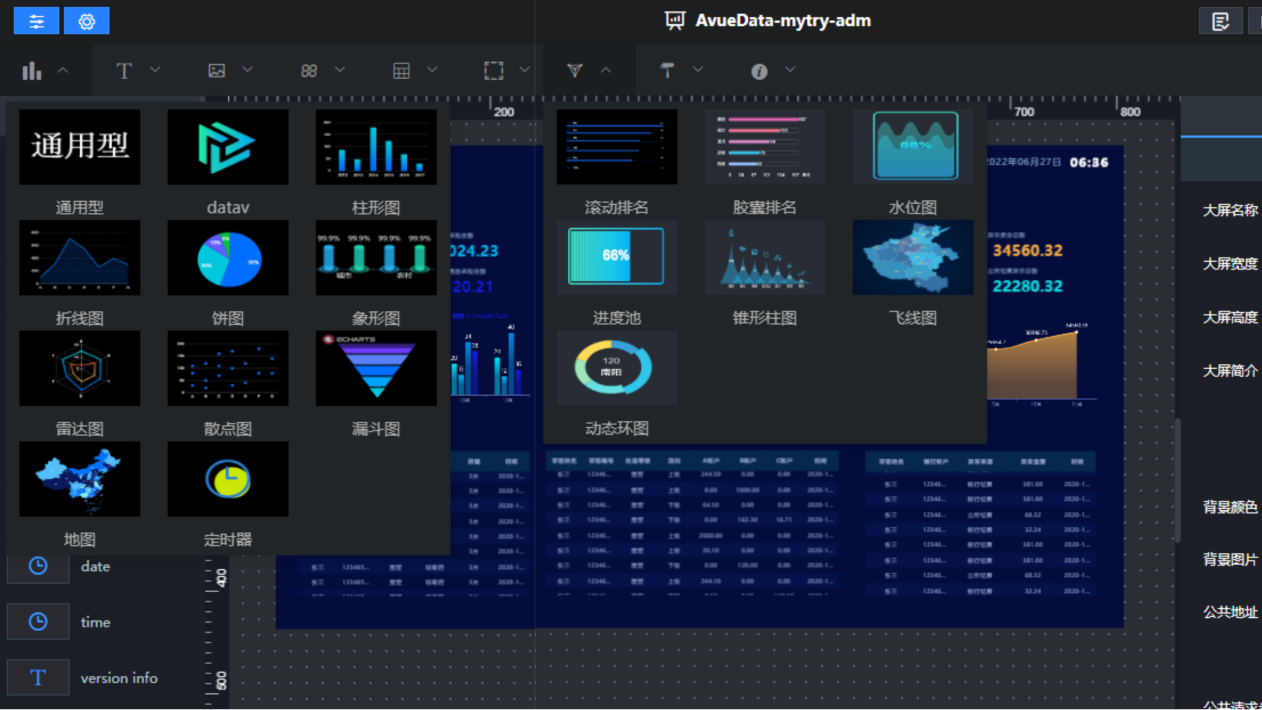
Task: Select the 柱形图 bar chart component
Action: (376, 148)
